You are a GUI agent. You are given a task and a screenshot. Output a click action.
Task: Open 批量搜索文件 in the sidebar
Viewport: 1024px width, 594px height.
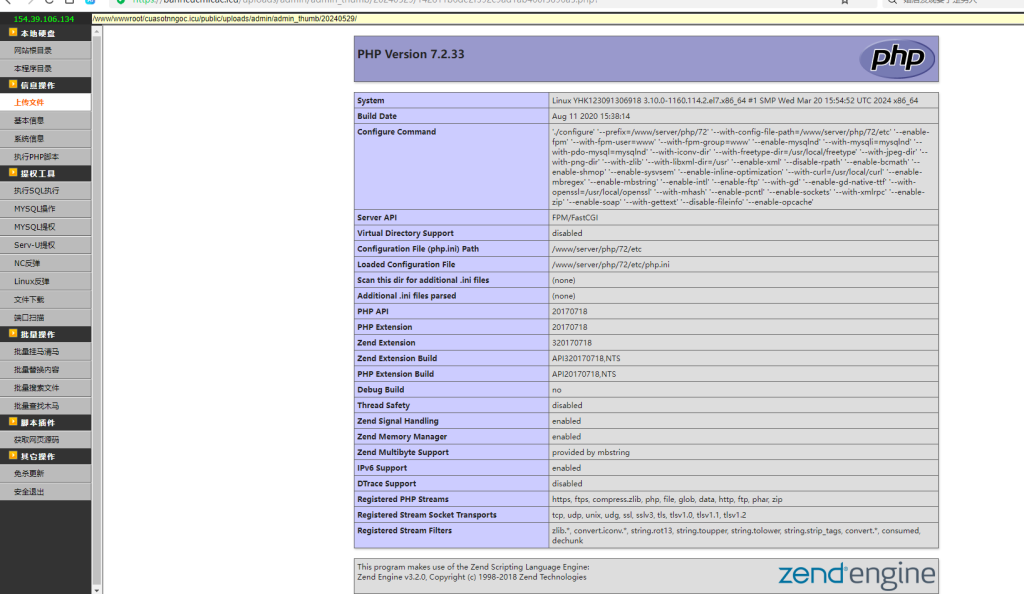[46, 388]
